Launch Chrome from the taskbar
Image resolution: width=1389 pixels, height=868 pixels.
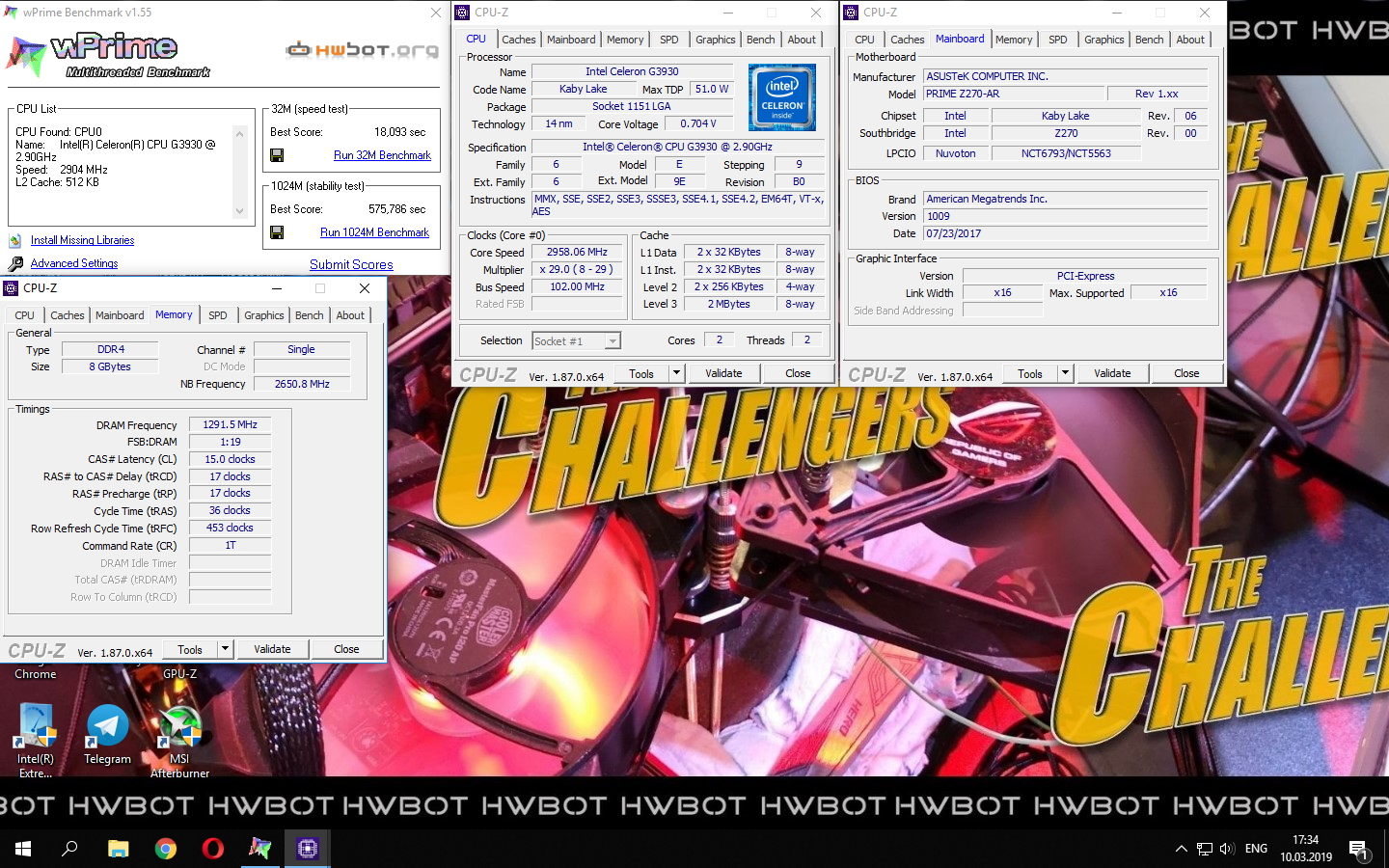(166, 849)
